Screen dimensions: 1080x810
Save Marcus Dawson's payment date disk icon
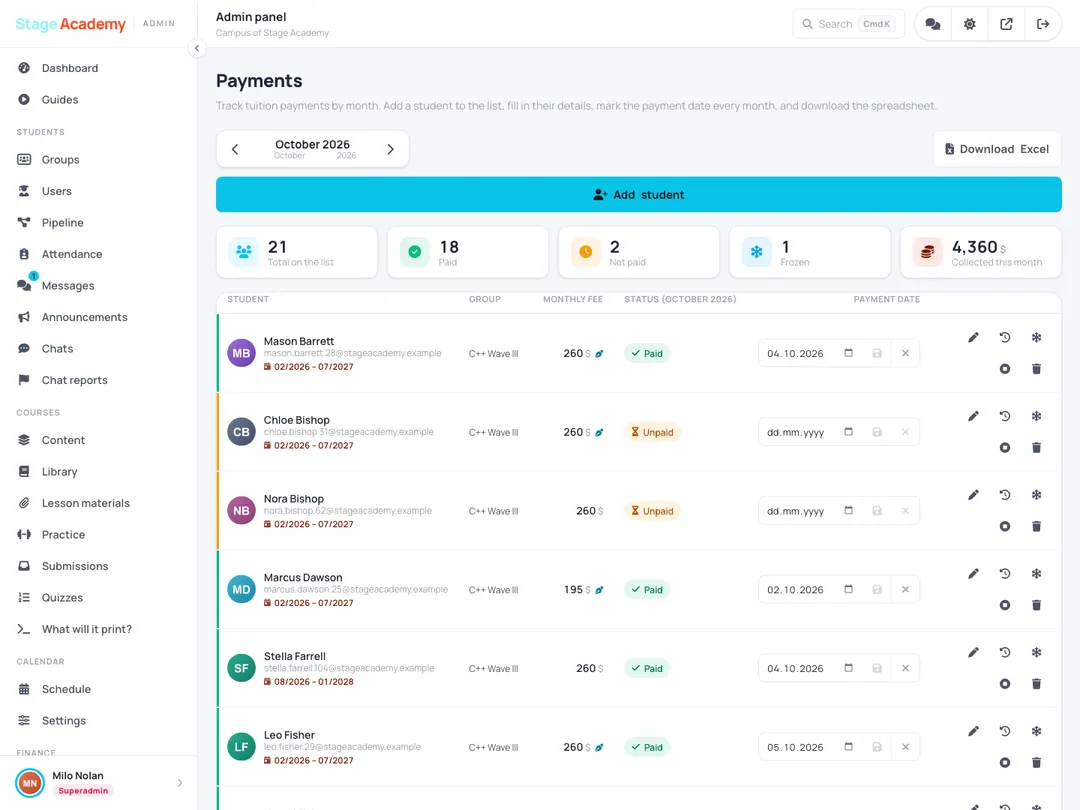[x=877, y=590]
